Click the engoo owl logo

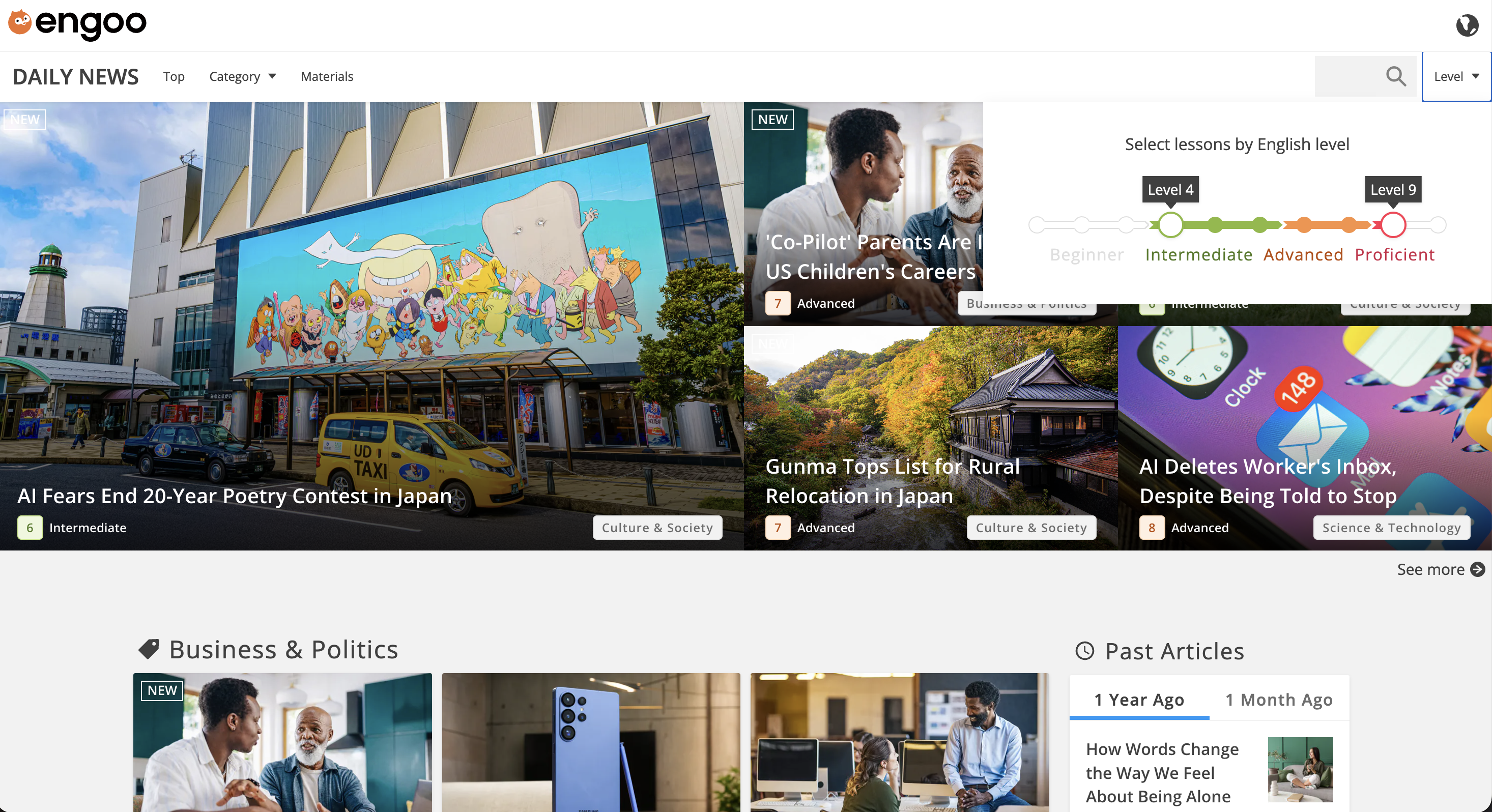[x=20, y=23]
